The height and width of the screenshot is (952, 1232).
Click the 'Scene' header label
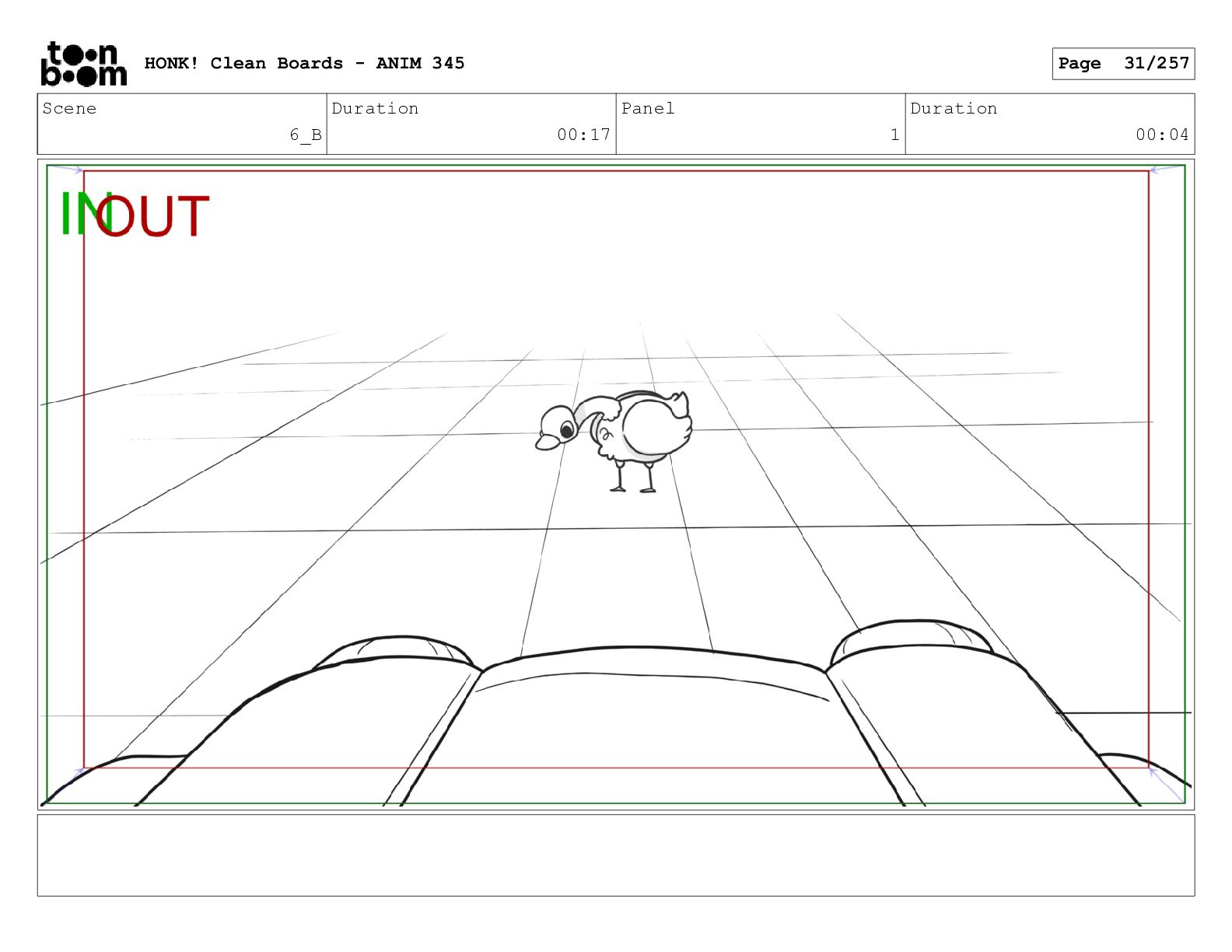[x=70, y=108]
